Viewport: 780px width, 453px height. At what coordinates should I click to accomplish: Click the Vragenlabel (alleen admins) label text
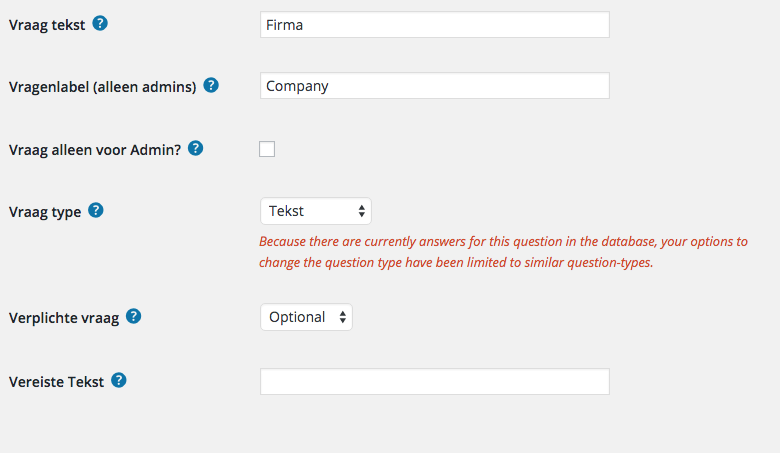click(x=102, y=86)
